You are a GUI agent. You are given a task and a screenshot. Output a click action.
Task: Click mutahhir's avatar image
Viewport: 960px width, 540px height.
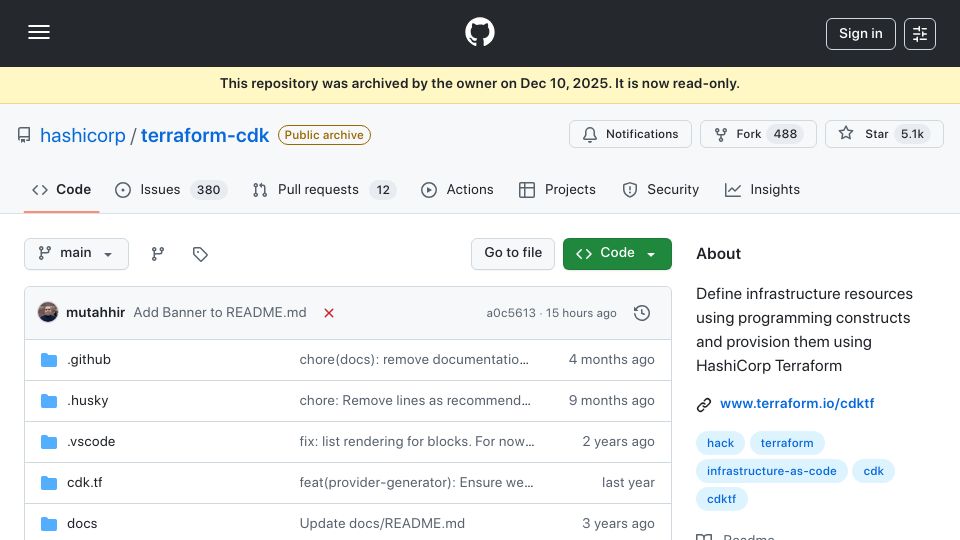tap(48, 312)
